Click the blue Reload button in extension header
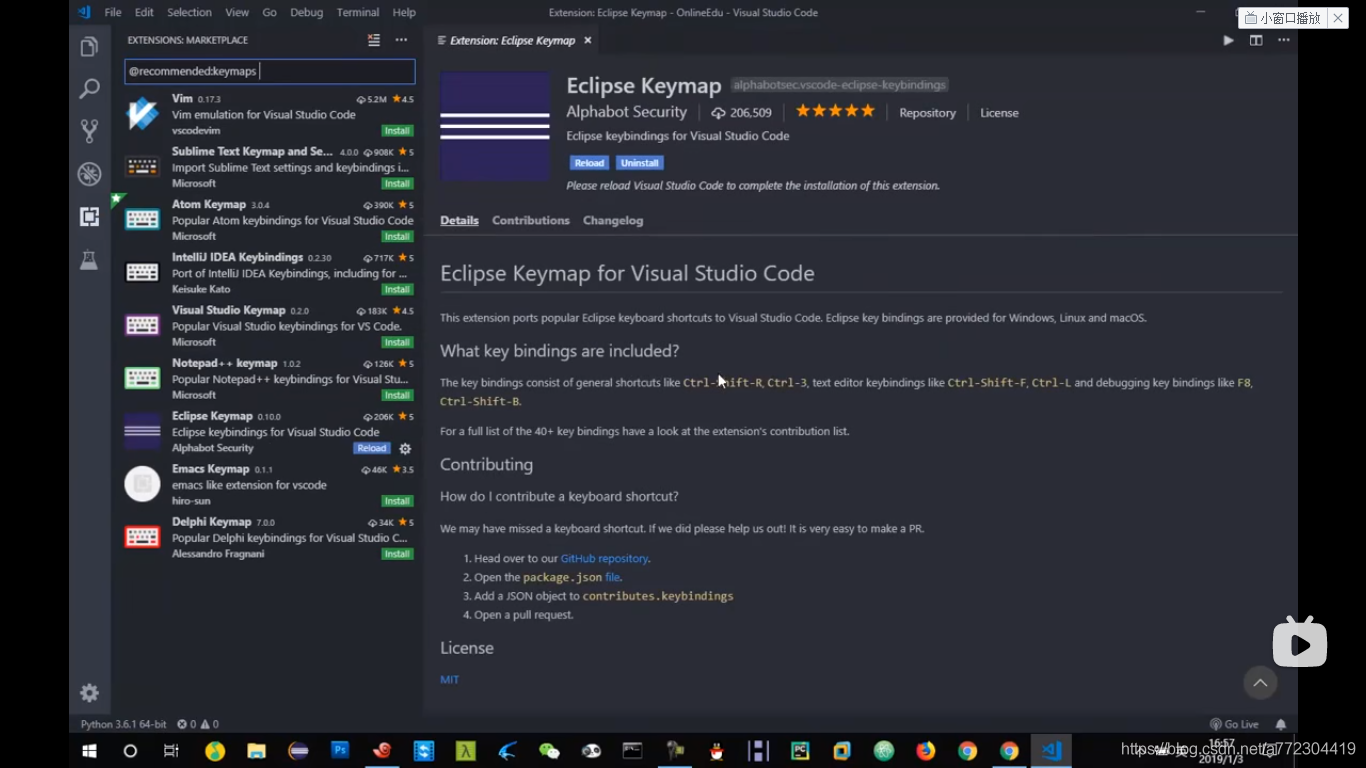Viewport: 1366px width, 768px height. coord(589,163)
